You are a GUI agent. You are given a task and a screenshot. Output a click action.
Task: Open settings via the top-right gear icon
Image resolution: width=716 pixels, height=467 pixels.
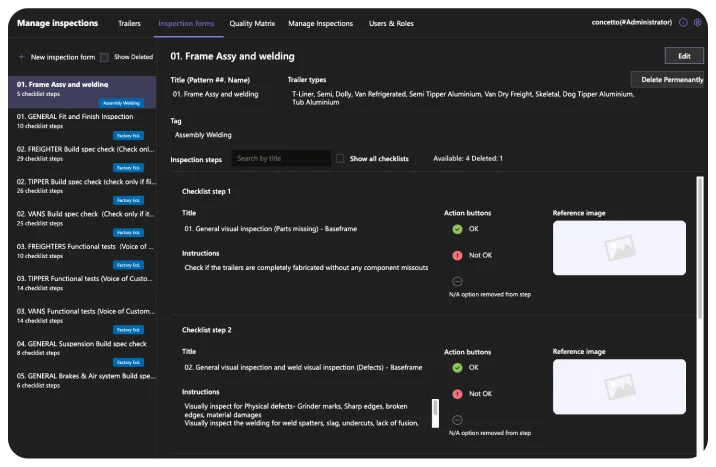tap(698, 22)
